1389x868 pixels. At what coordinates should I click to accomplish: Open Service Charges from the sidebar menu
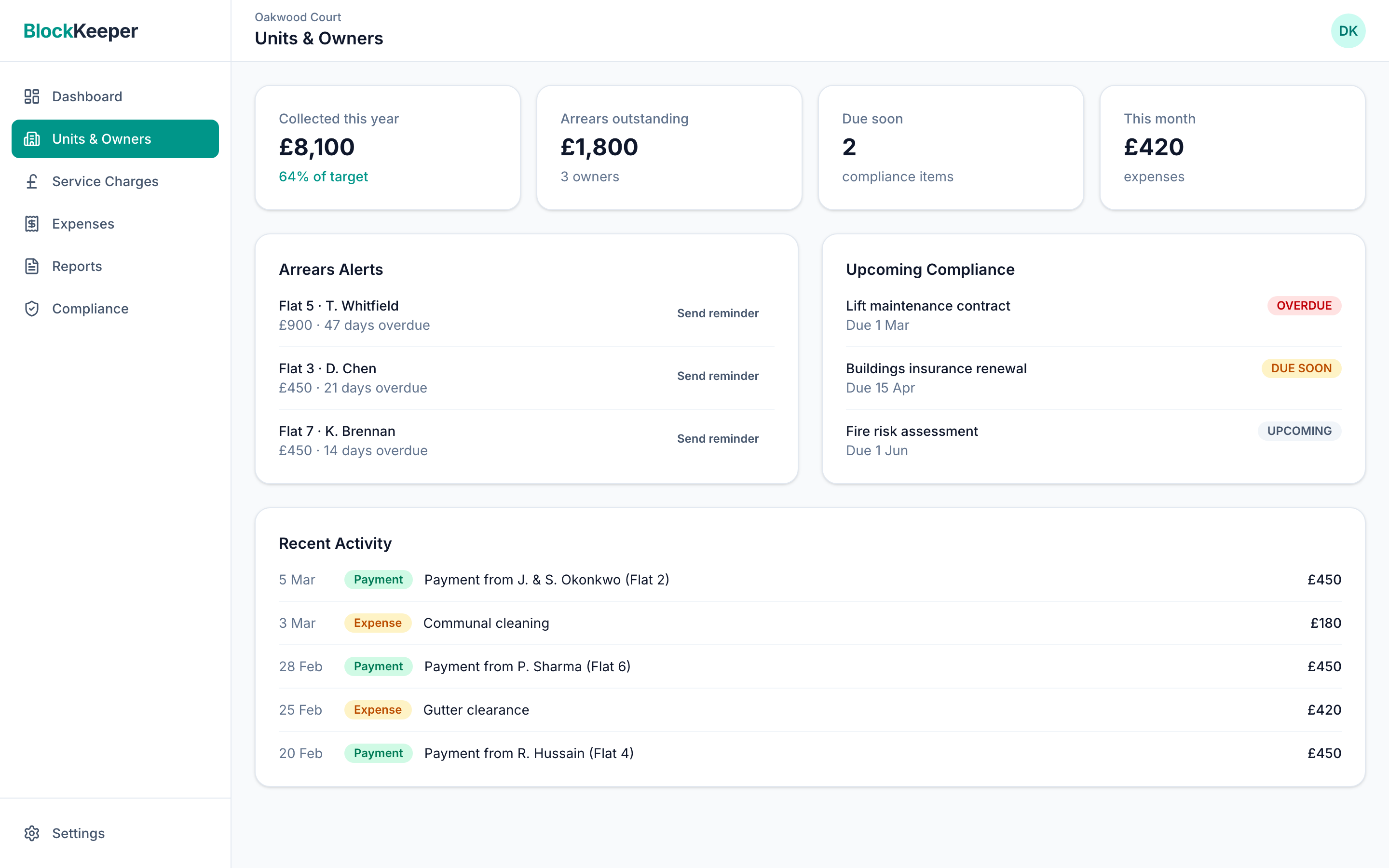(105, 181)
